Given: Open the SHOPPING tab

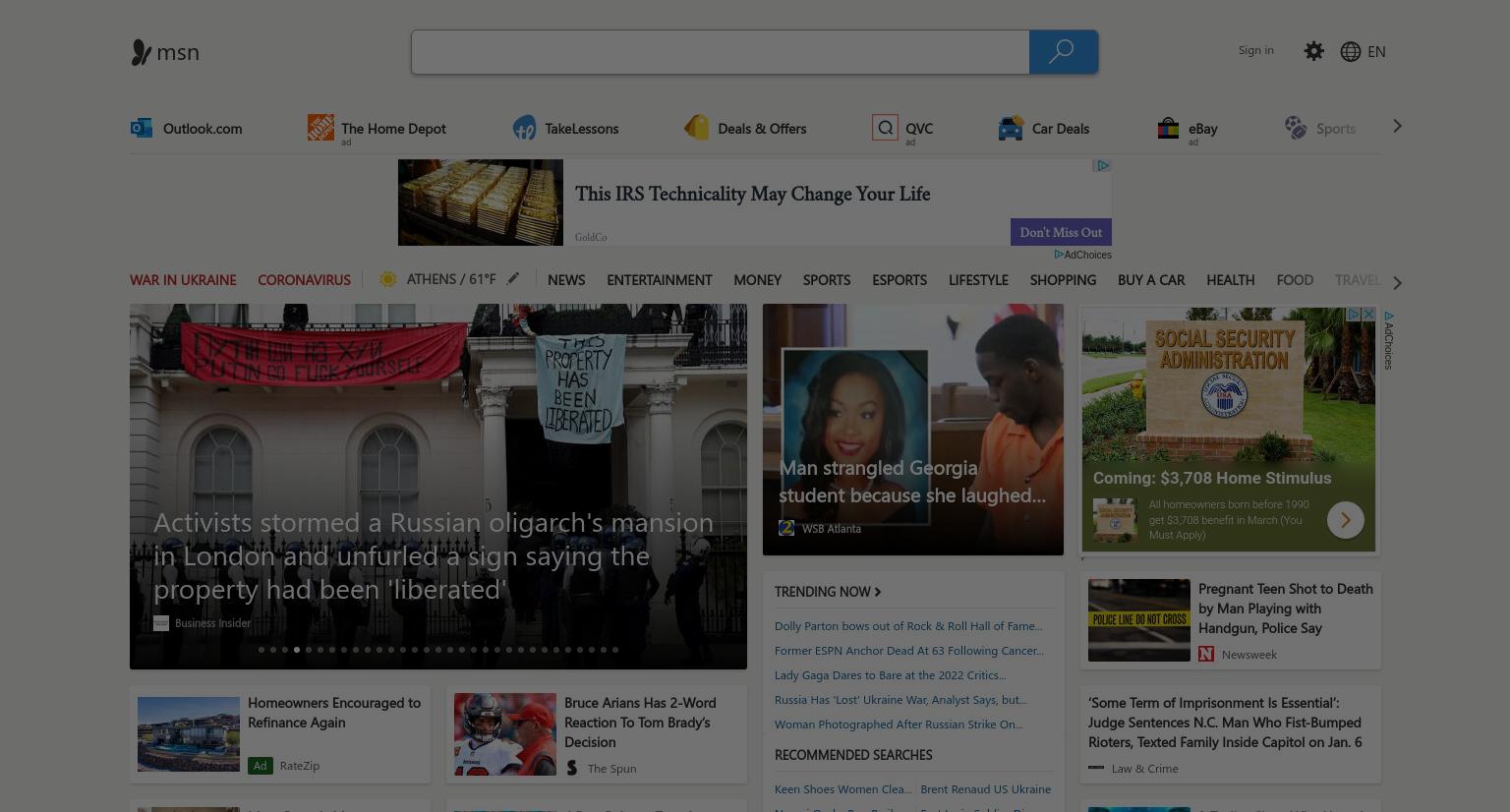Looking at the screenshot, I should tap(1063, 280).
